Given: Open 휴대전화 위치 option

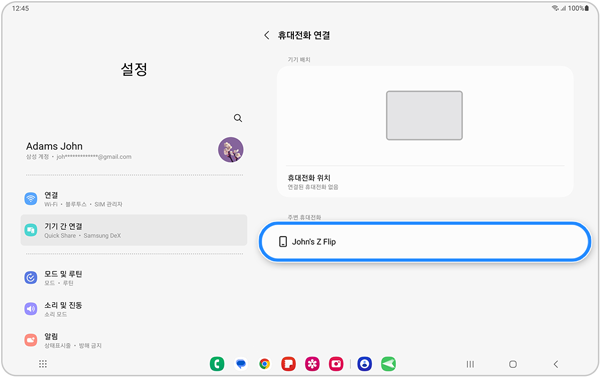Looking at the screenshot, I should tap(425, 182).
